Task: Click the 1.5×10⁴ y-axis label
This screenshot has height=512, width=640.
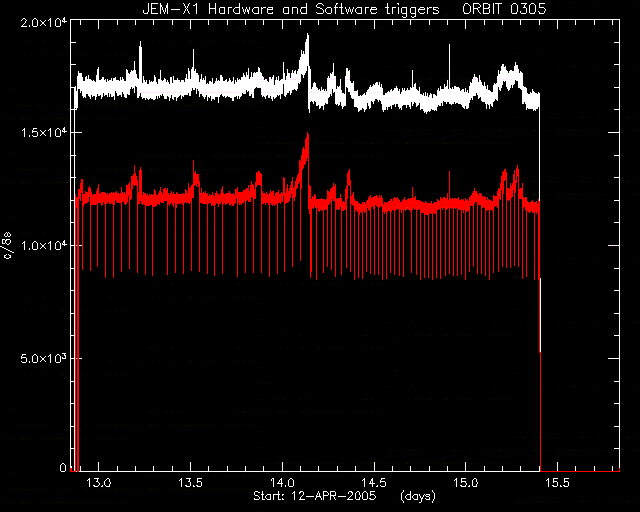Action: point(44,133)
